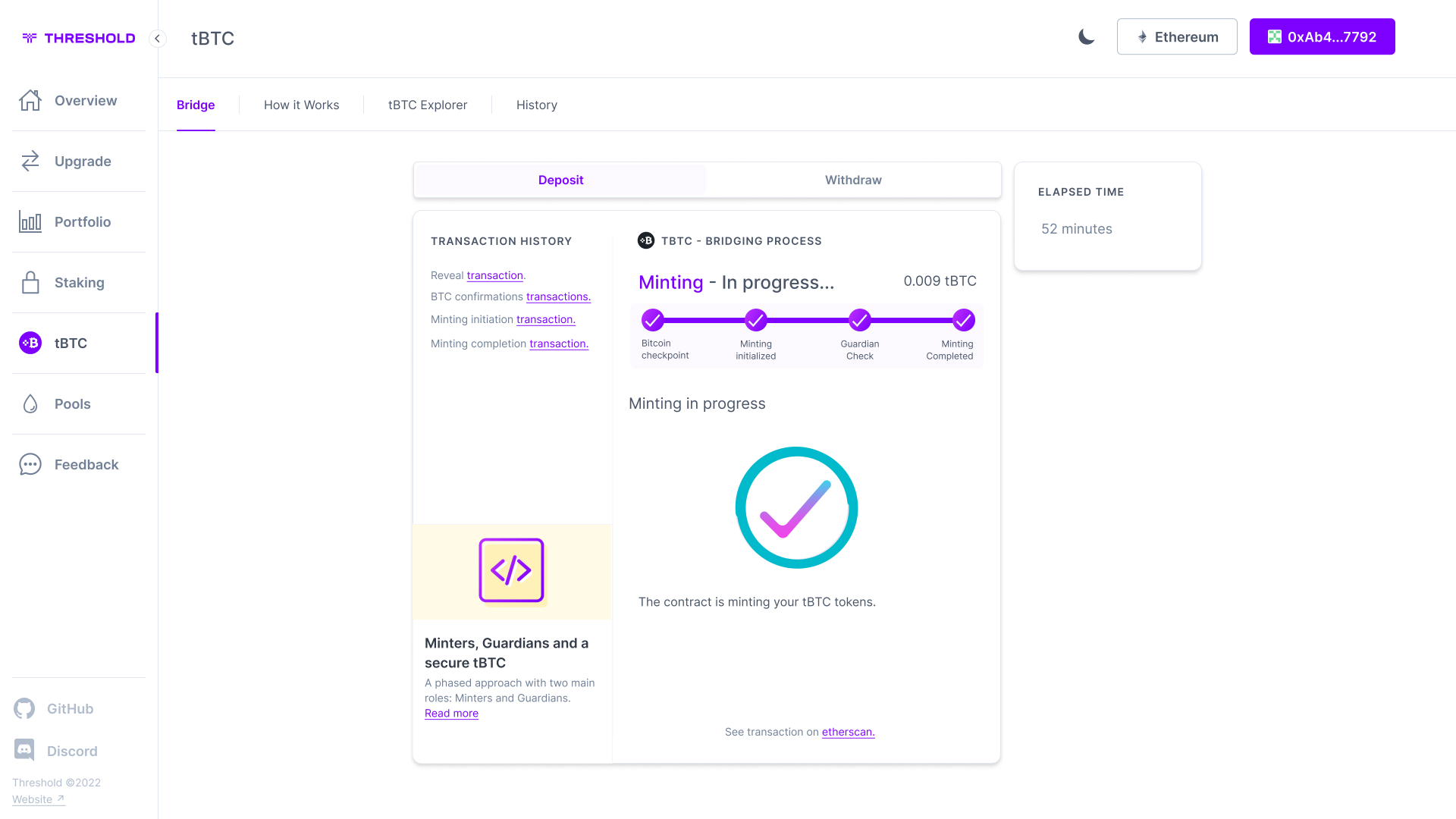Click the 52 minutes elapsed time value
The image size is (1456, 819).
(1076, 229)
